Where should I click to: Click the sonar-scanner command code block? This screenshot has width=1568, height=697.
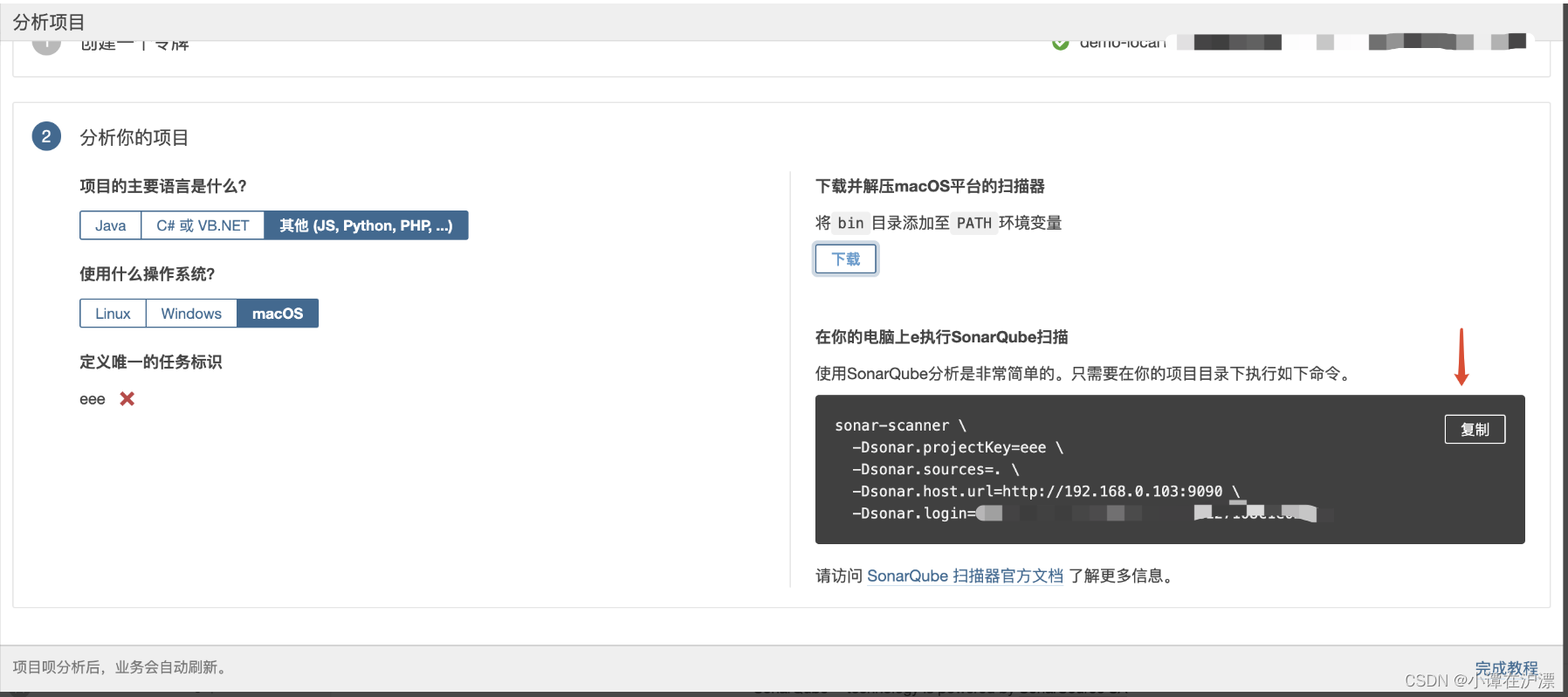pyautogui.click(x=1170, y=470)
